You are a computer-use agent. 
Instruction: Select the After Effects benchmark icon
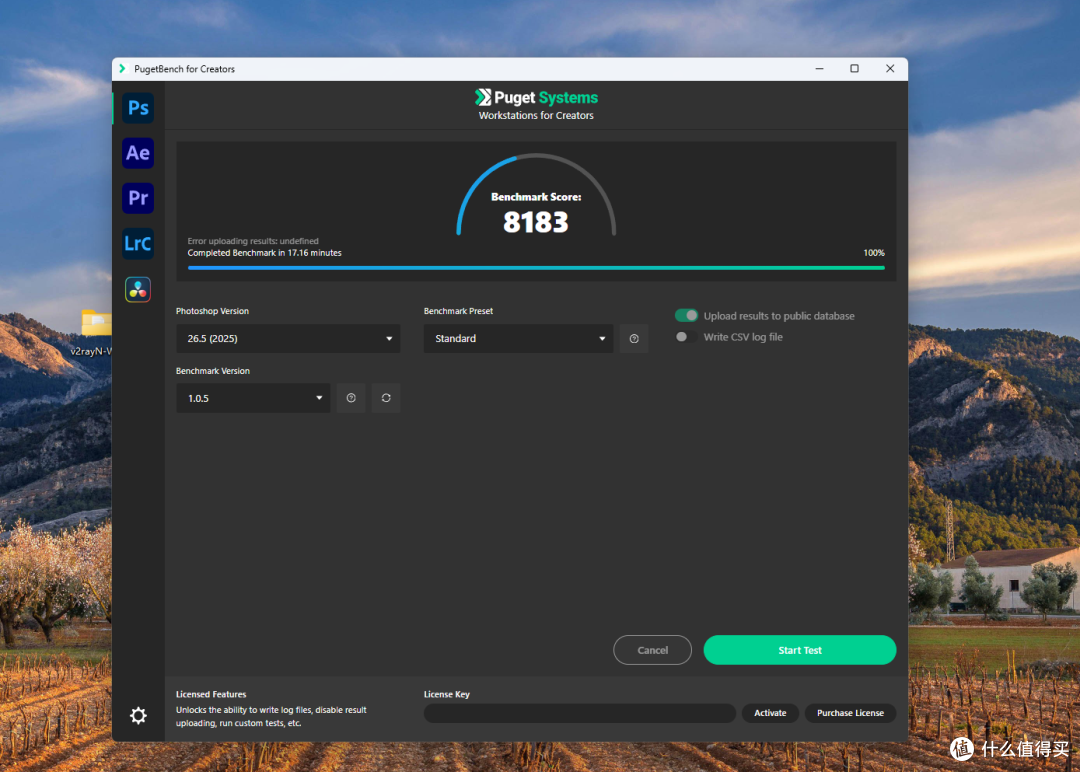point(138,153)
